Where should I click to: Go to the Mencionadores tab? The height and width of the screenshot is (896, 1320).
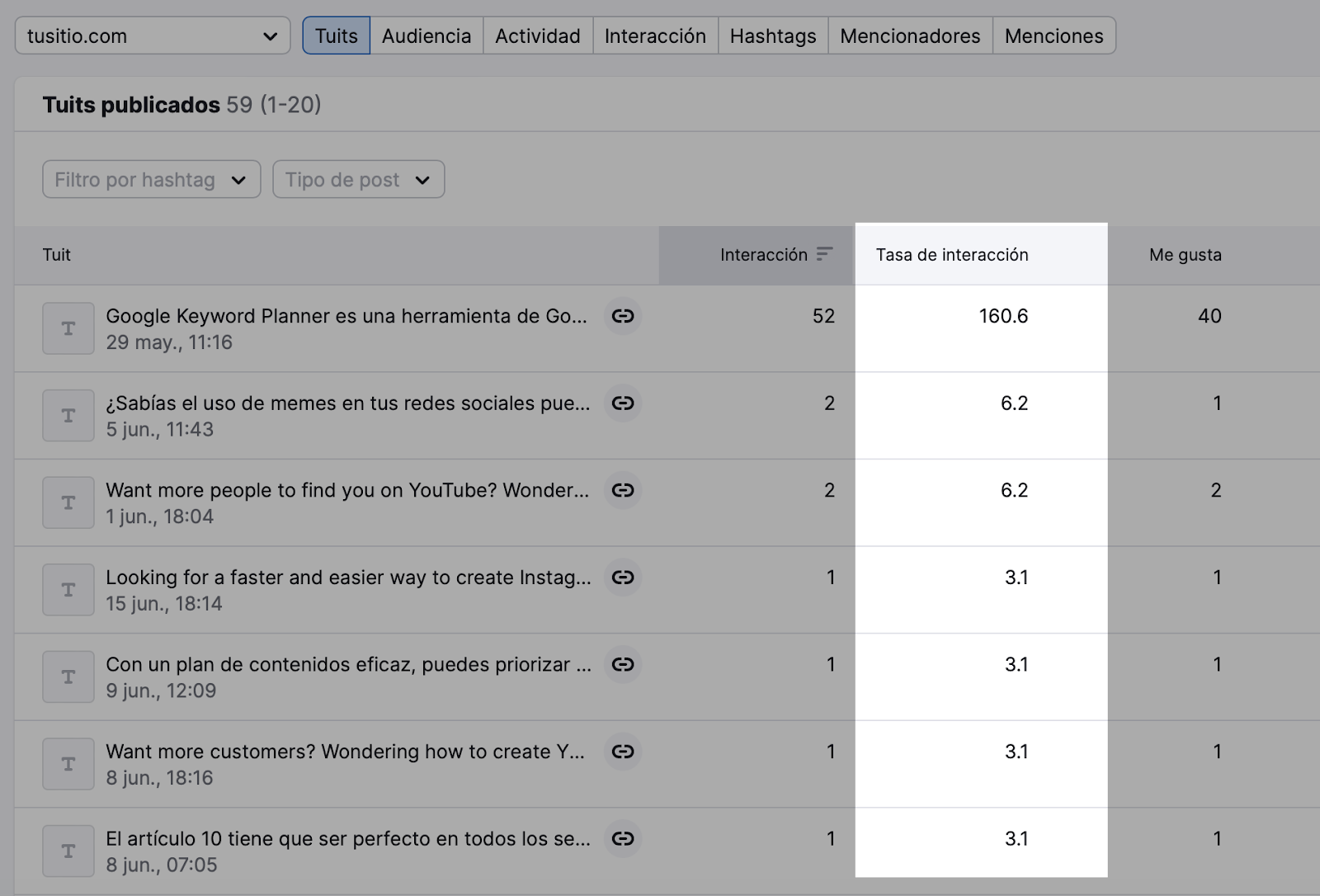911,35
